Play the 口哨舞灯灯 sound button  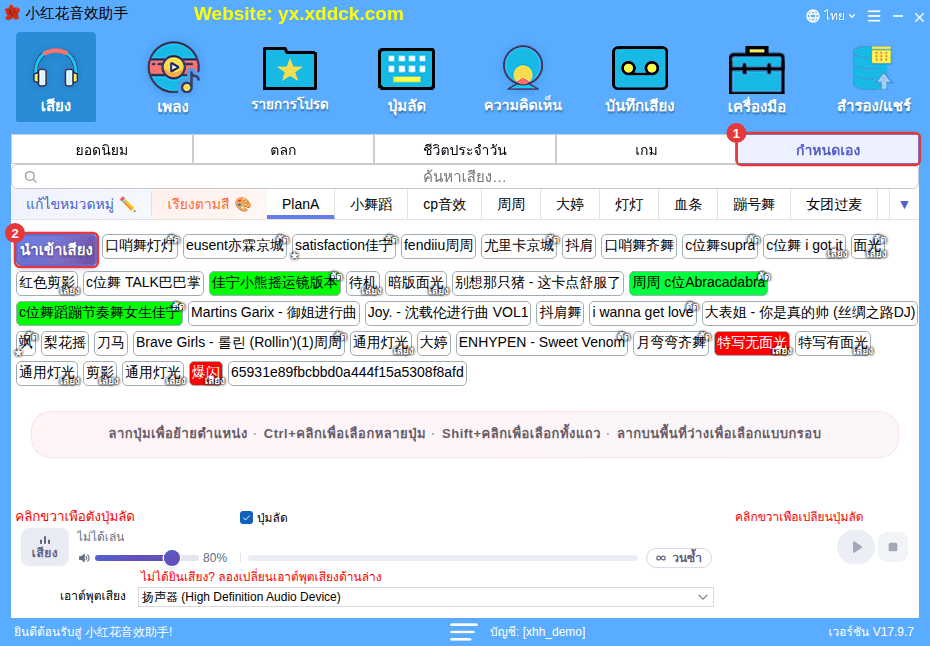(140, 246)
